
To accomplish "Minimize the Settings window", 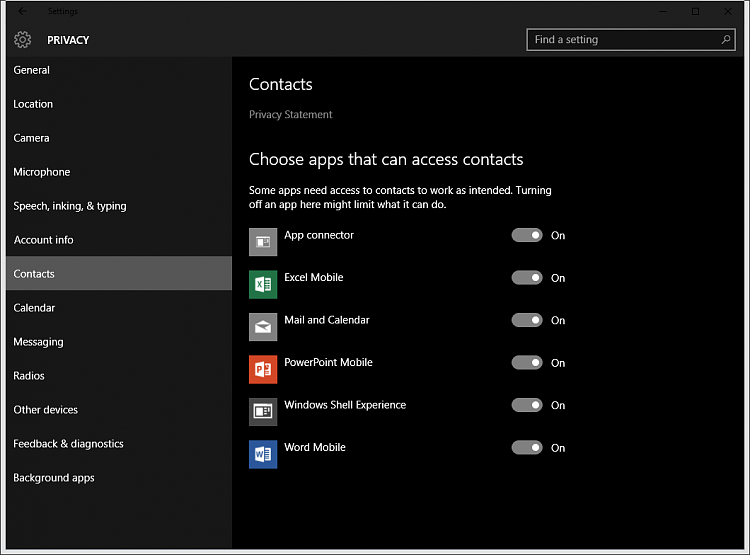I will (x=663, y=11).
